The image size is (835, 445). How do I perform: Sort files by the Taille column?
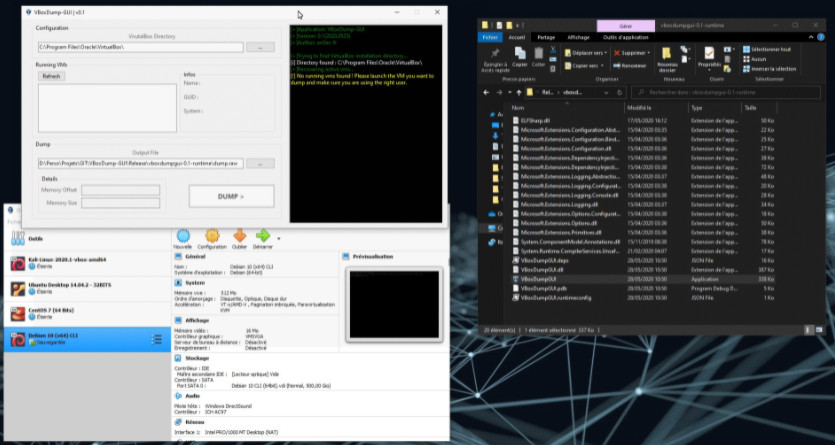[758, 108]
